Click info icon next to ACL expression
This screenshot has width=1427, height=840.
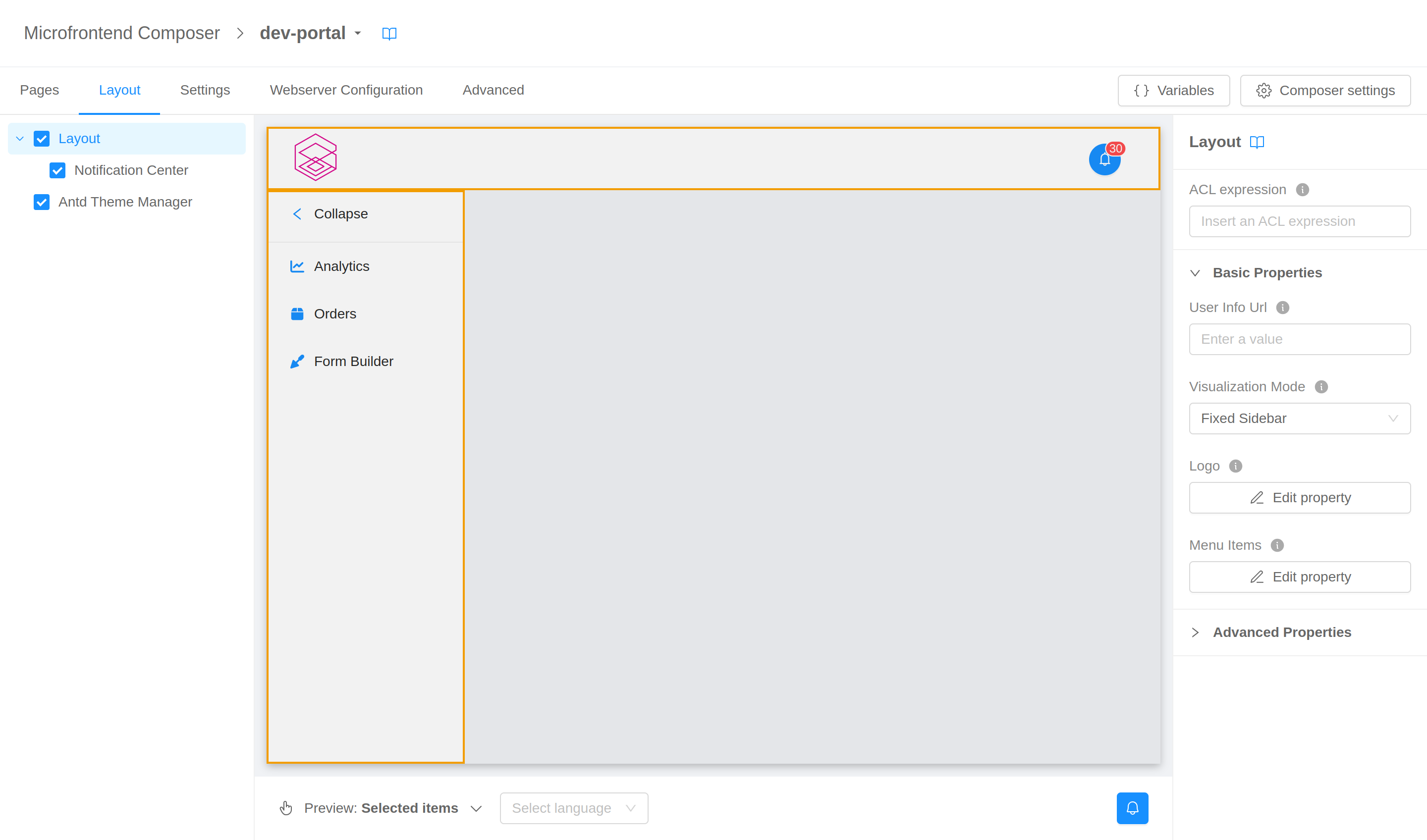1302,190
